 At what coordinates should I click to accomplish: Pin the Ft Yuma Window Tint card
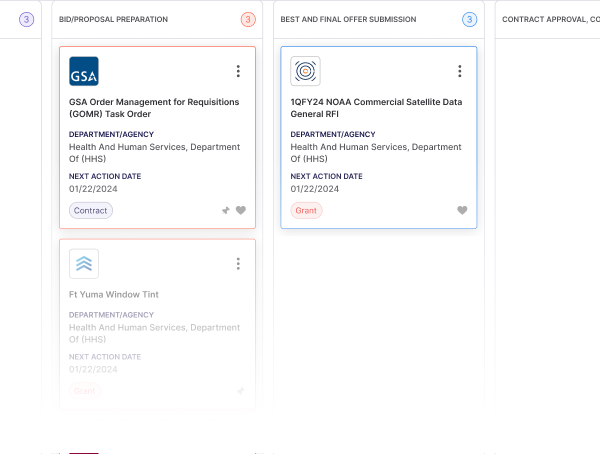(x=240, y=391)
